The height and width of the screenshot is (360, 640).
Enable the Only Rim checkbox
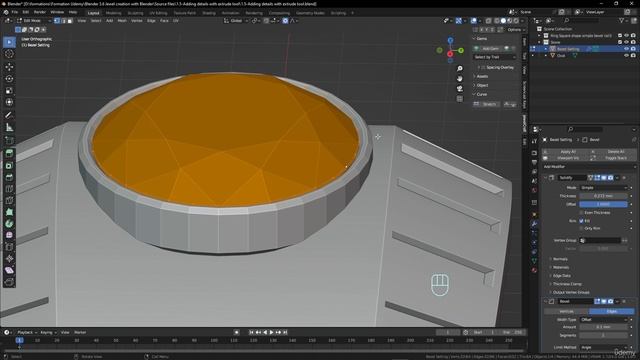point(581,229)
